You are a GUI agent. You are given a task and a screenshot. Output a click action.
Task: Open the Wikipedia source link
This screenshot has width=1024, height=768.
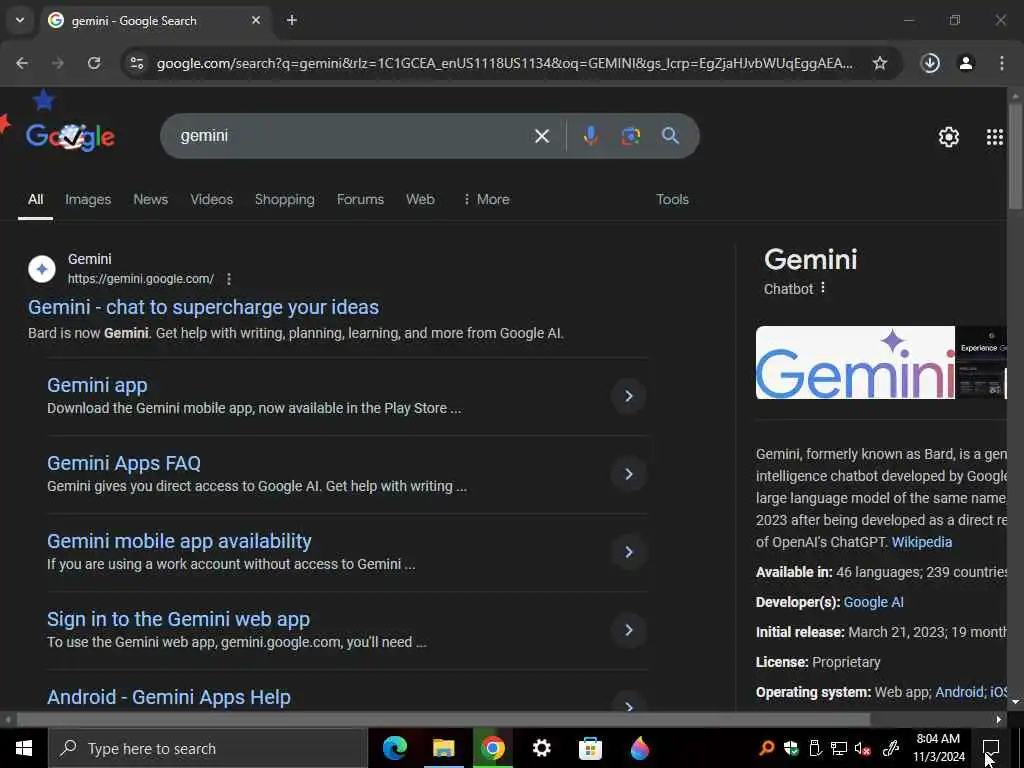click(x=921, y=542)
